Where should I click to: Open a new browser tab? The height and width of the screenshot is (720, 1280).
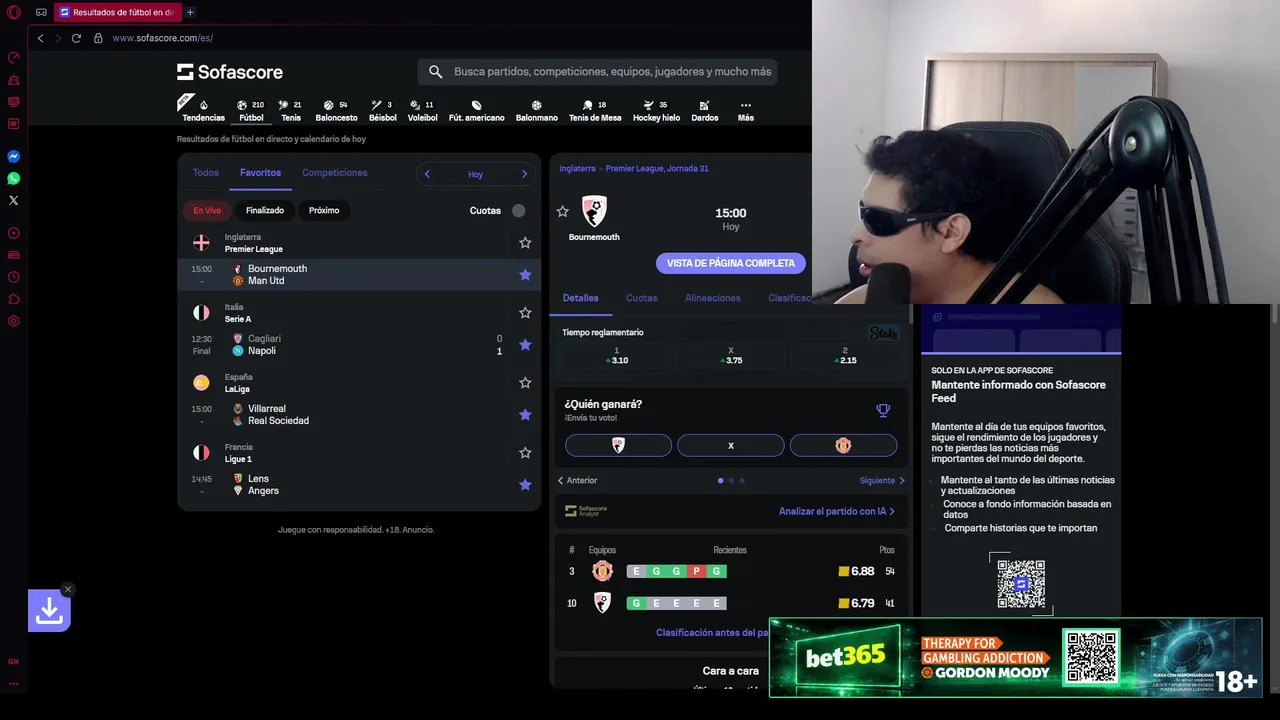click(190, 12)
